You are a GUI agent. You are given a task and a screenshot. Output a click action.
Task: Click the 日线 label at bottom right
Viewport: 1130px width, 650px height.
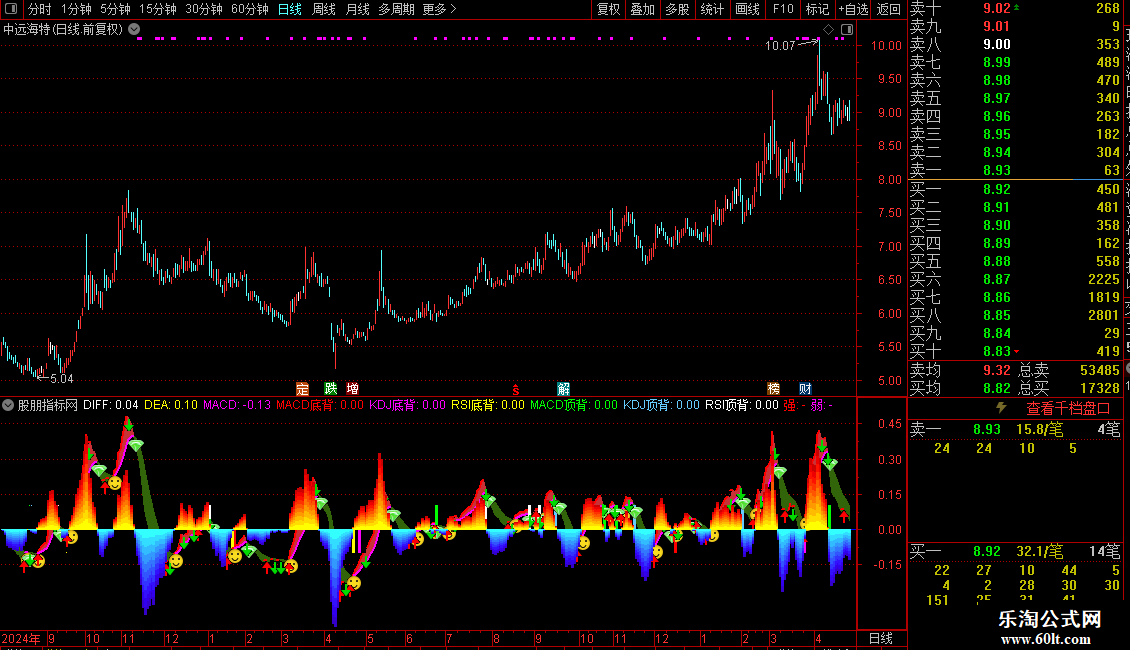[x=881, y=638]
